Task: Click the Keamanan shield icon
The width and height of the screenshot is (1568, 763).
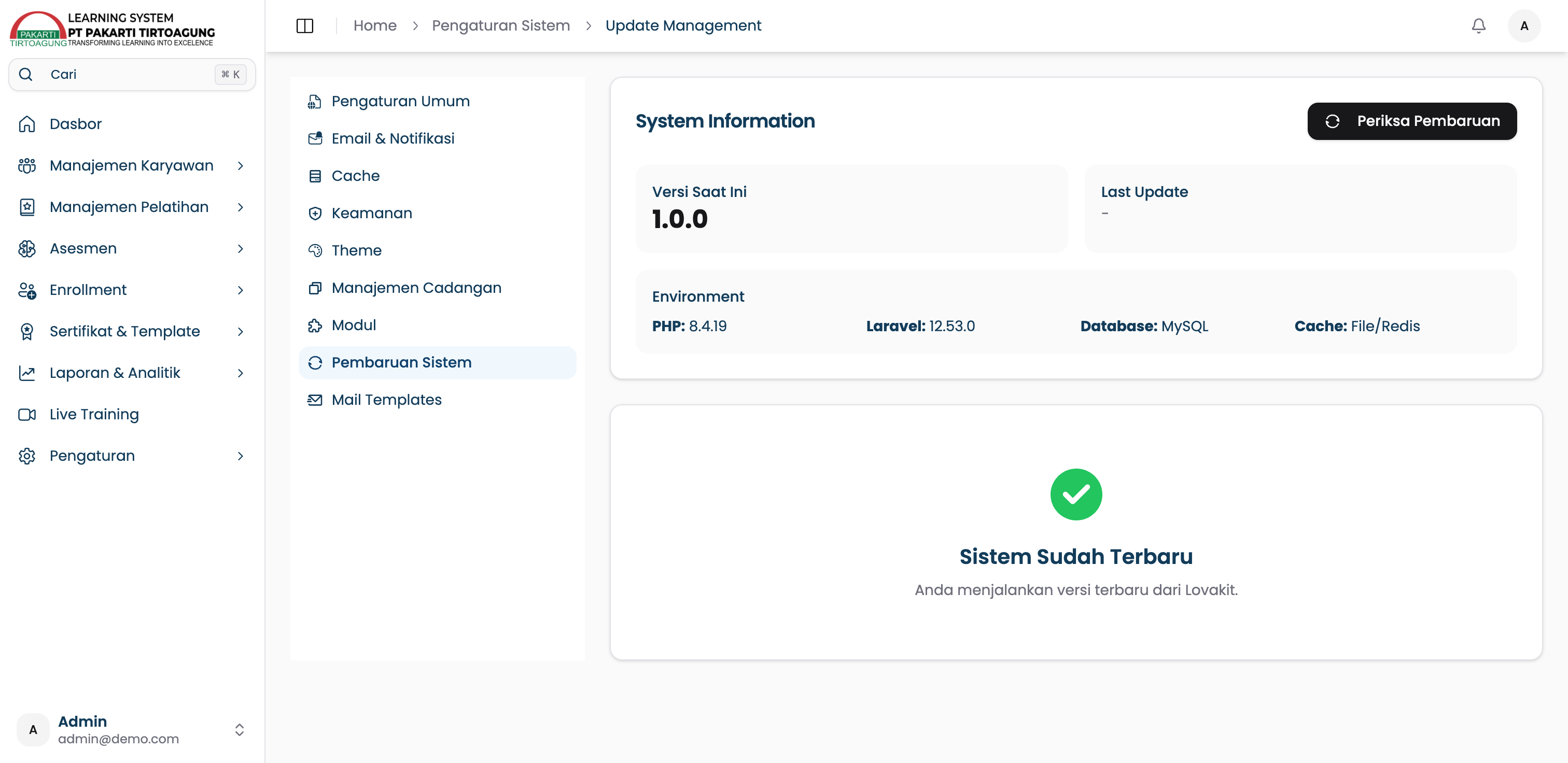Action: pyautogui.click(x=315, y=214)
